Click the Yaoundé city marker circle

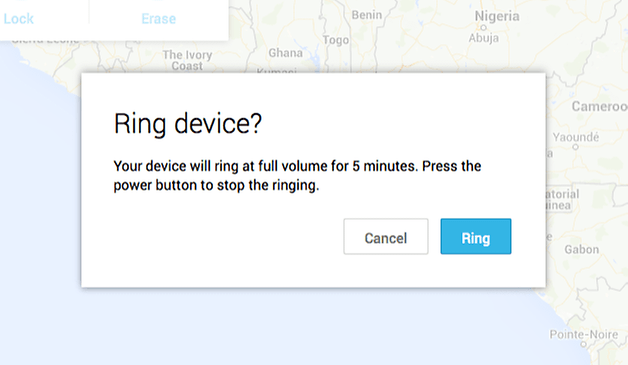coord(576,147)
